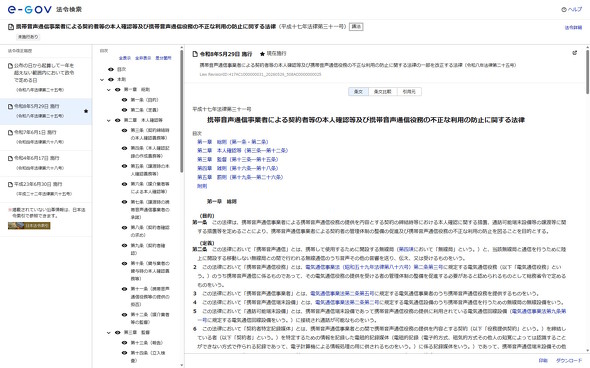
Task: Collapse the 本則 tree node chevron
Action: pyautogui.click(x=102, y=80)
